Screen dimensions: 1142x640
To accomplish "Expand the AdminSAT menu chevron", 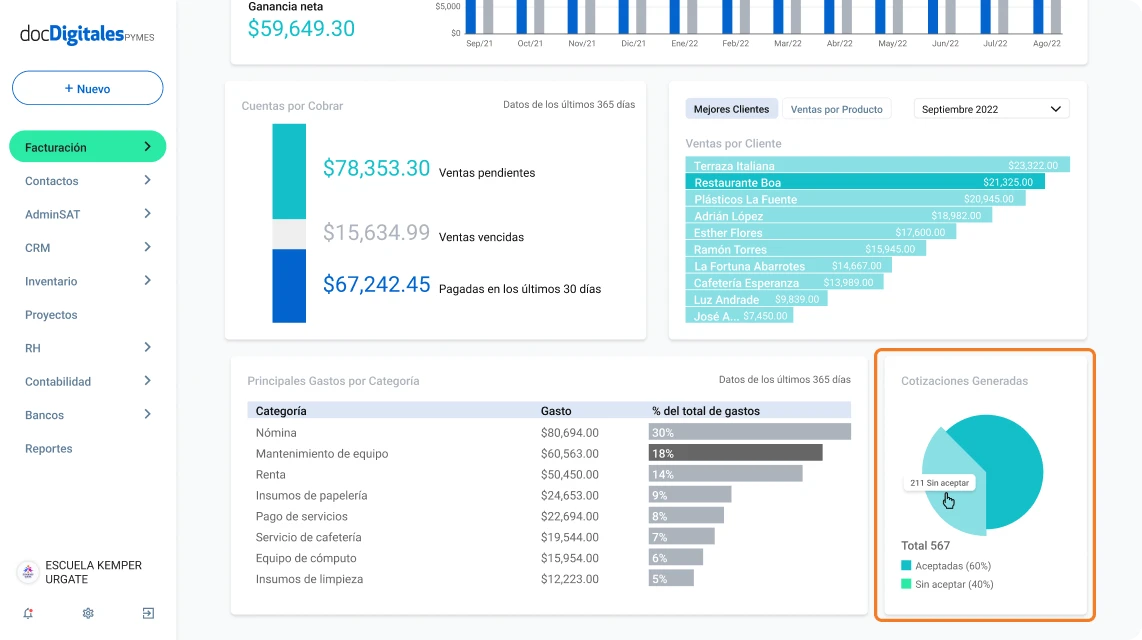I will click(147, 213).
